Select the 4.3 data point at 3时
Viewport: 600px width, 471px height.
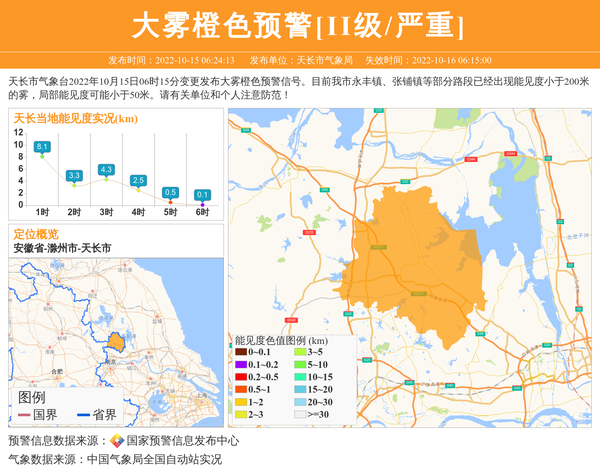point(106,170)
